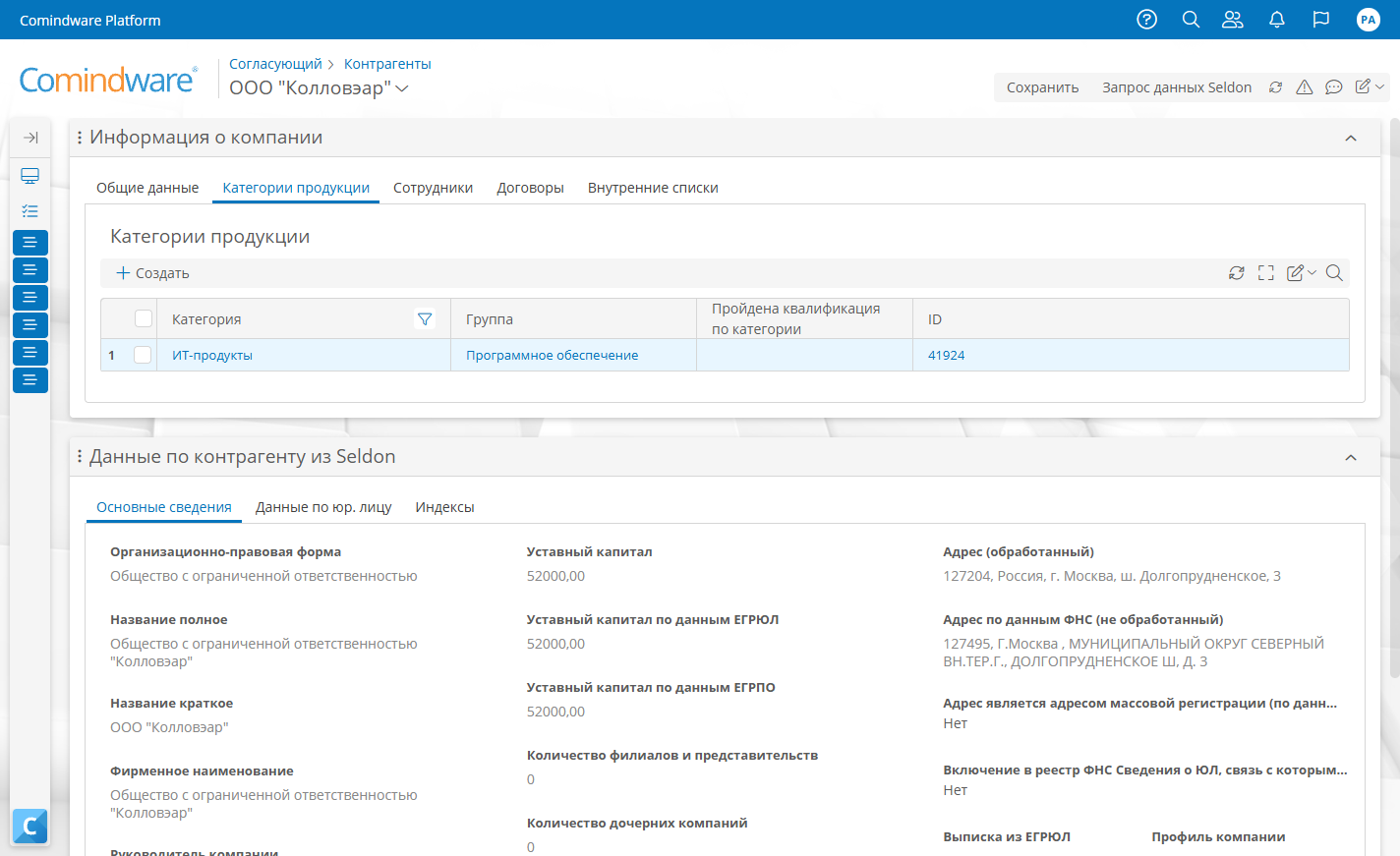
Task: Open the users group icon in header
Action: [1233, 20]
